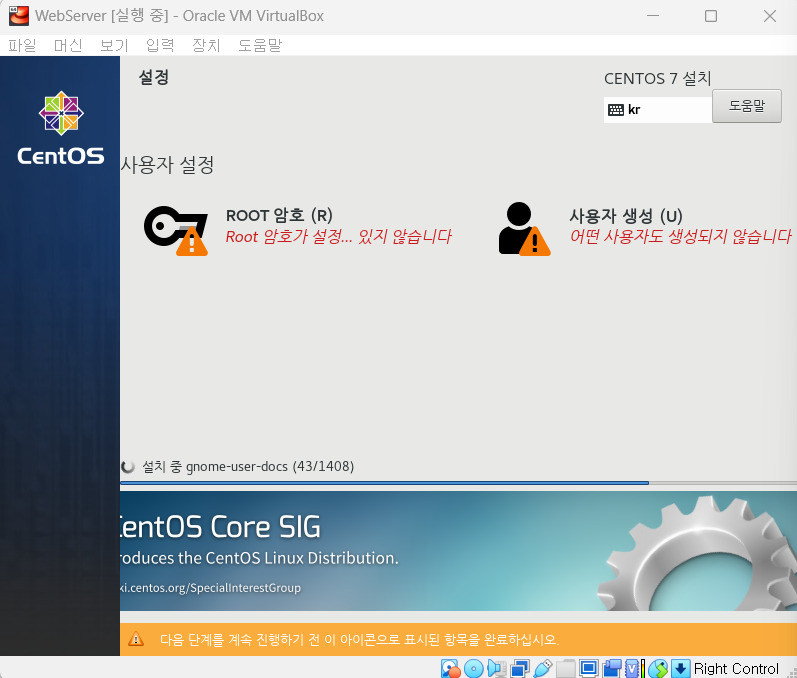797x678 pixels.
Task: Open the ROOT 암호 key icon
Action: point(176,230)
